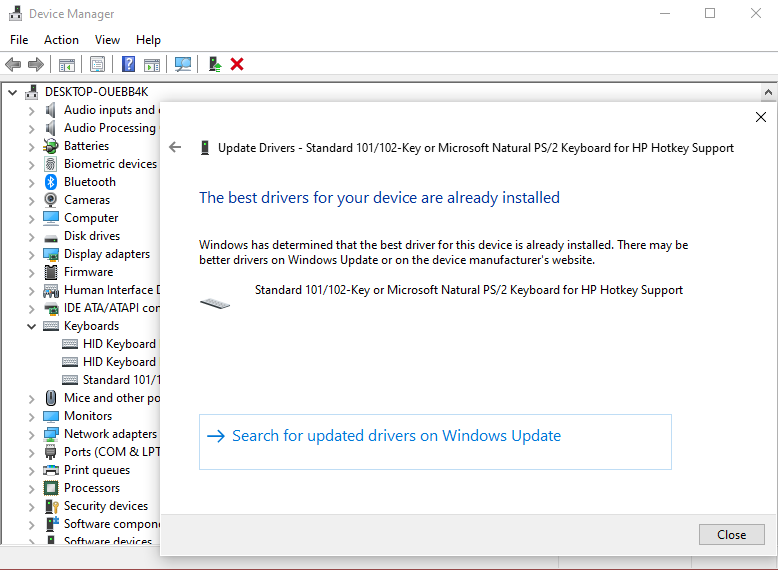Click the Biometric devices fingerprint icon
The width and height of the screenshot is (778, 570).
tap(51, 164)
